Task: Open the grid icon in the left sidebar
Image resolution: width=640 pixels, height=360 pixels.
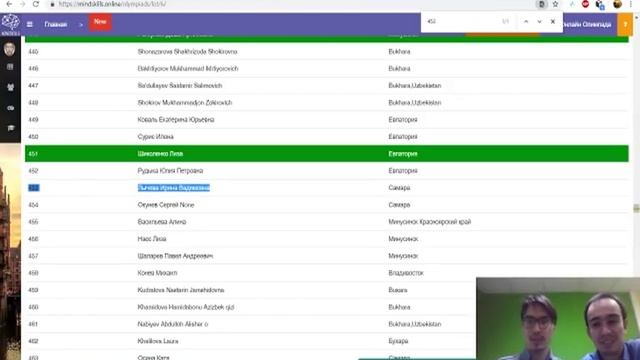Action: (x=10, y=67)
